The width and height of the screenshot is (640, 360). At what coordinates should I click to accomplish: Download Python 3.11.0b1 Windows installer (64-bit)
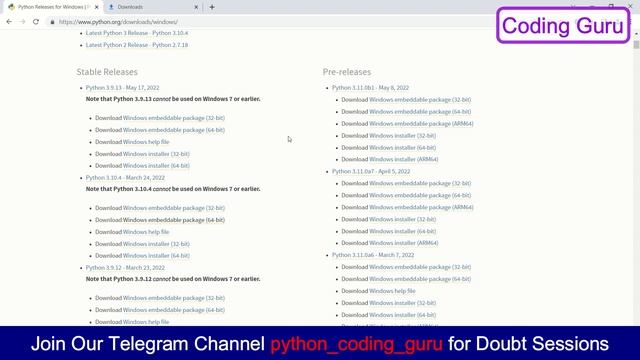[x=402, y=148]
